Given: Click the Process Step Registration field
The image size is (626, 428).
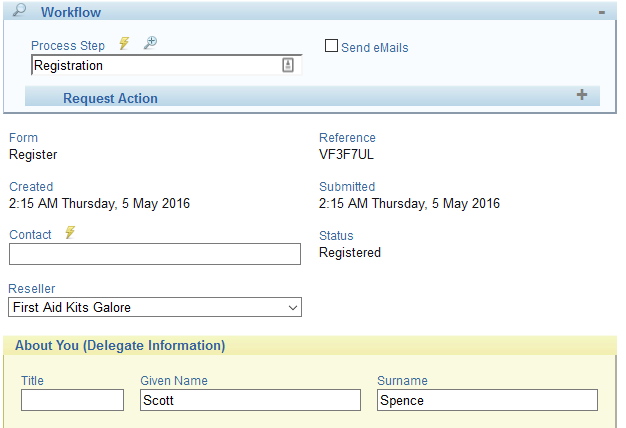Looking at the screenshot, I should click(x=155, y=65).
